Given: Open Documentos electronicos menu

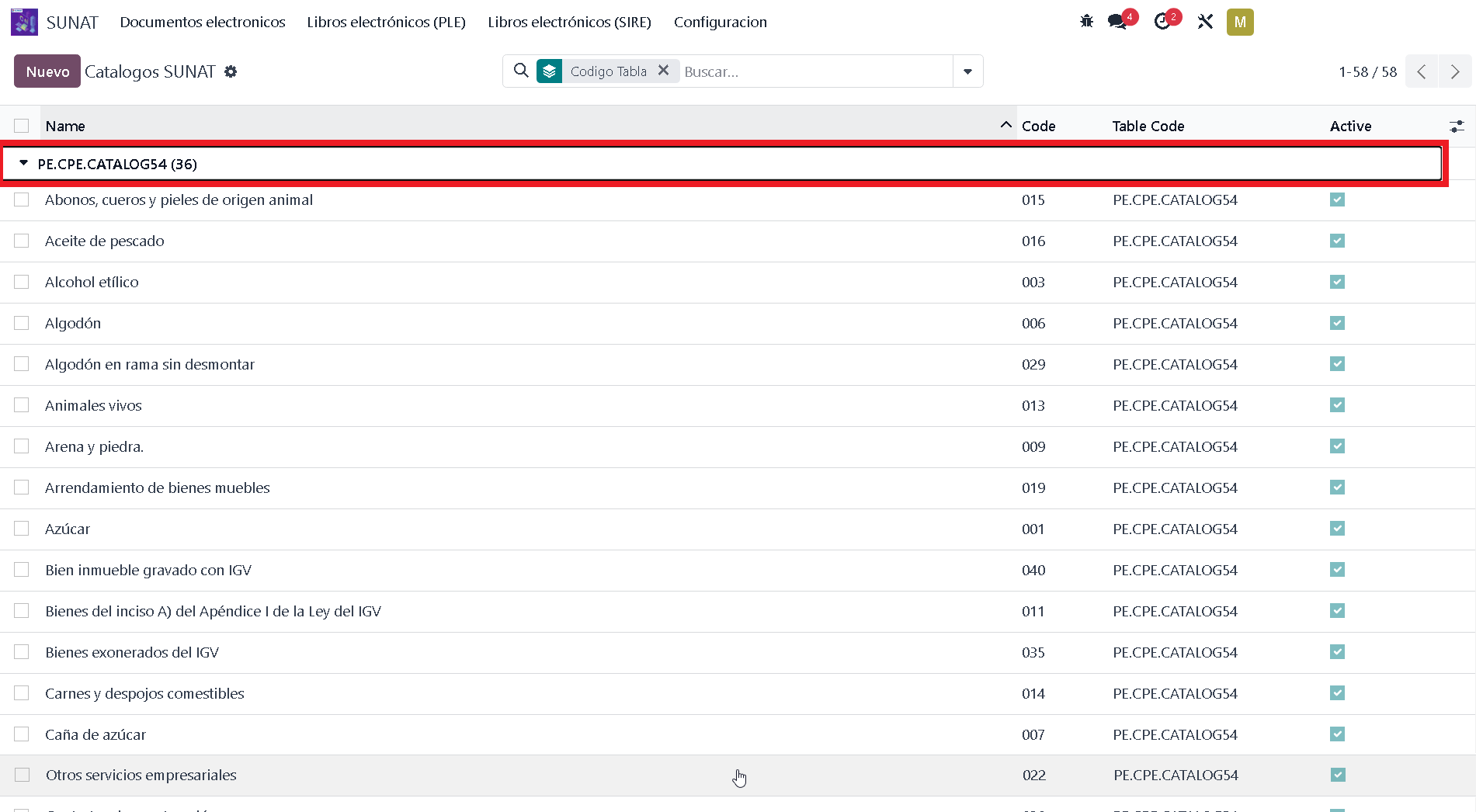Looking at the screenshot, I should 203,22.
